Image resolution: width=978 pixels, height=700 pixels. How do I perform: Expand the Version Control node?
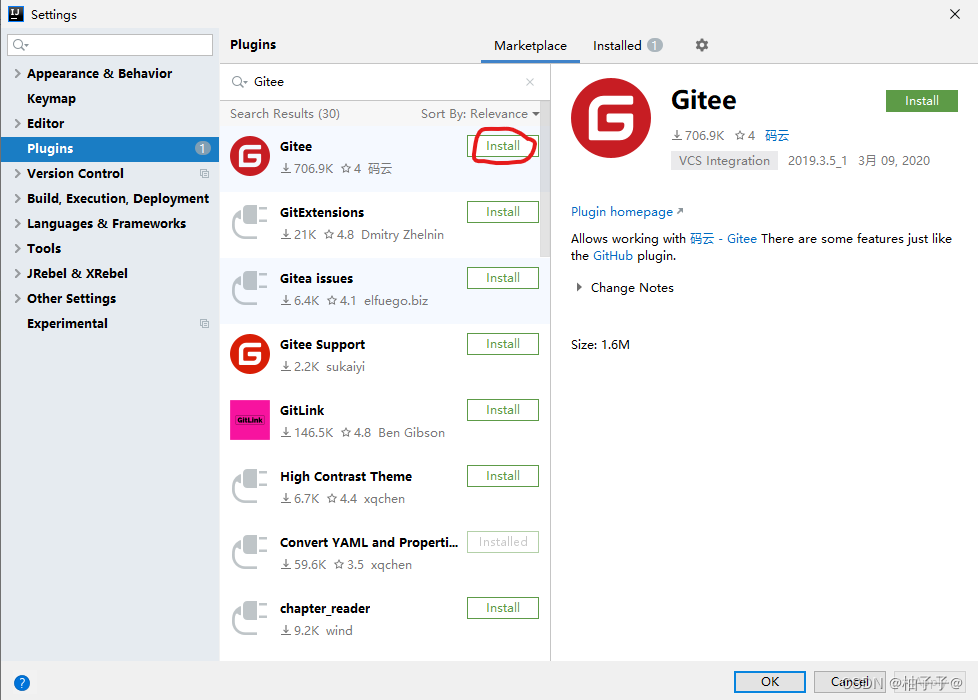[x=17, y=173]
